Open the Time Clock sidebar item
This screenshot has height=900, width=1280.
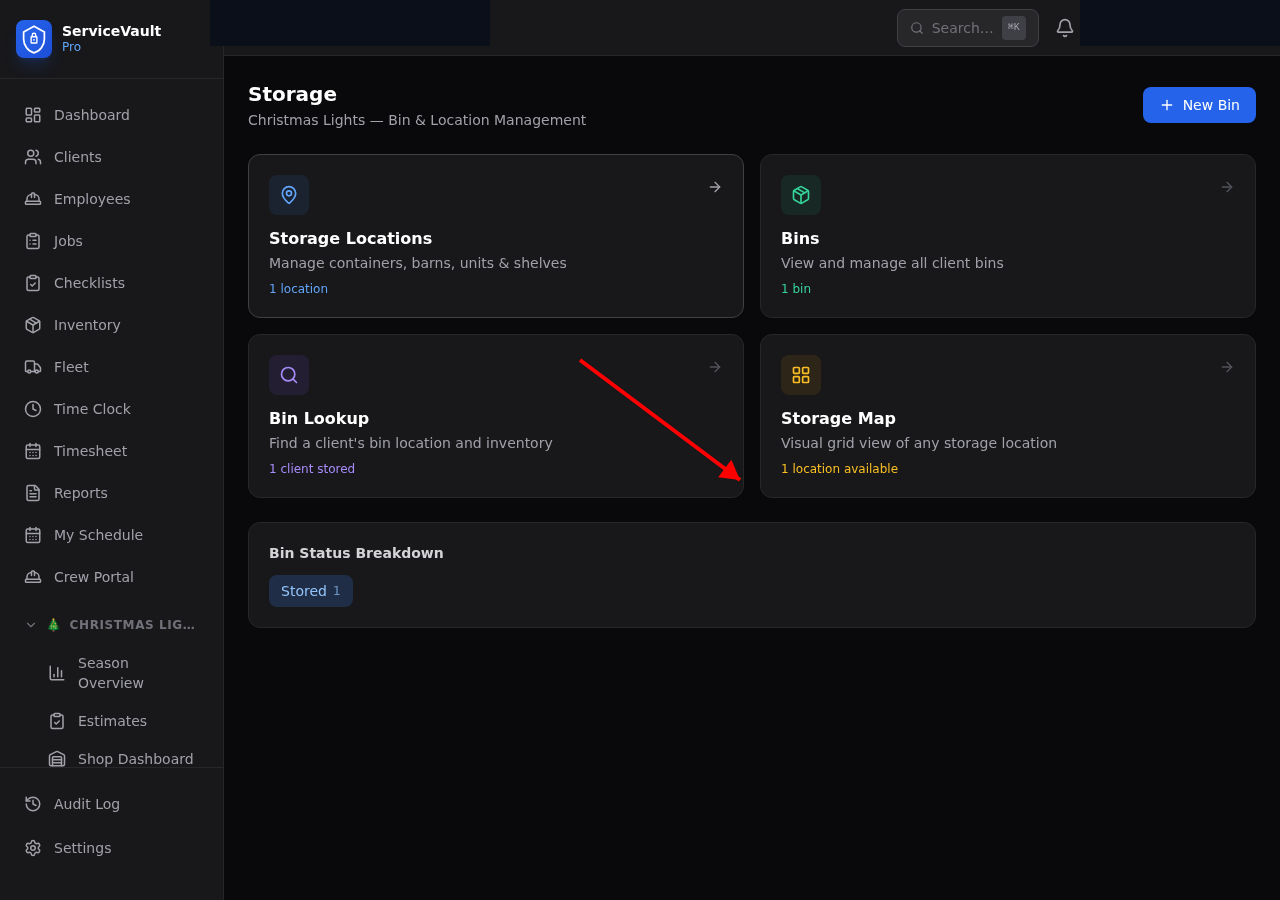tap(92, 409)
